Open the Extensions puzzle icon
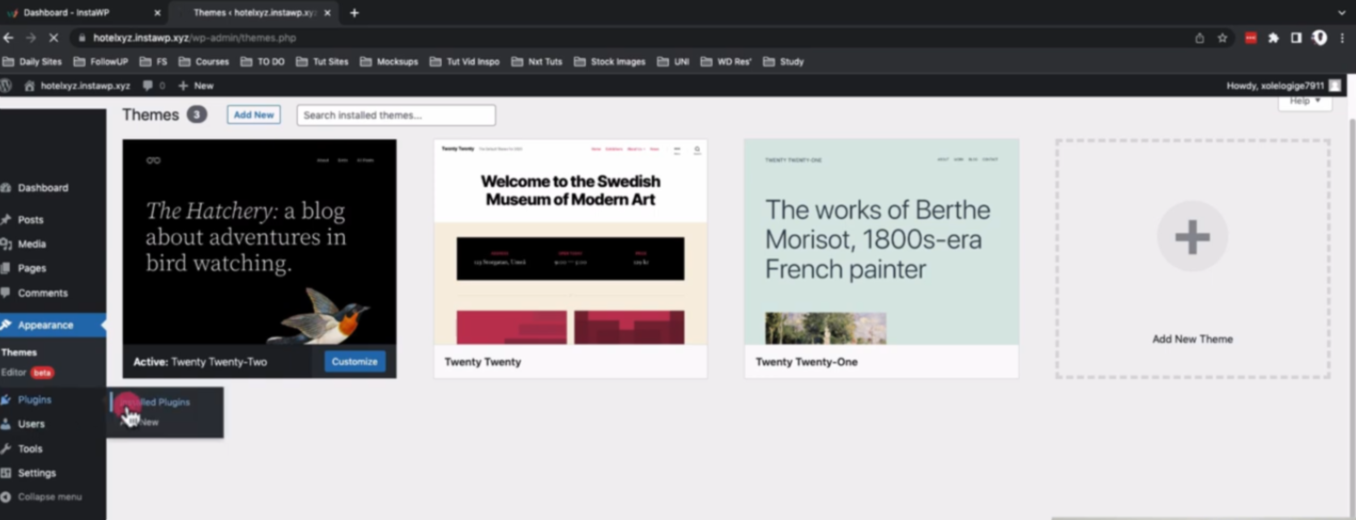 (1273, 38)
